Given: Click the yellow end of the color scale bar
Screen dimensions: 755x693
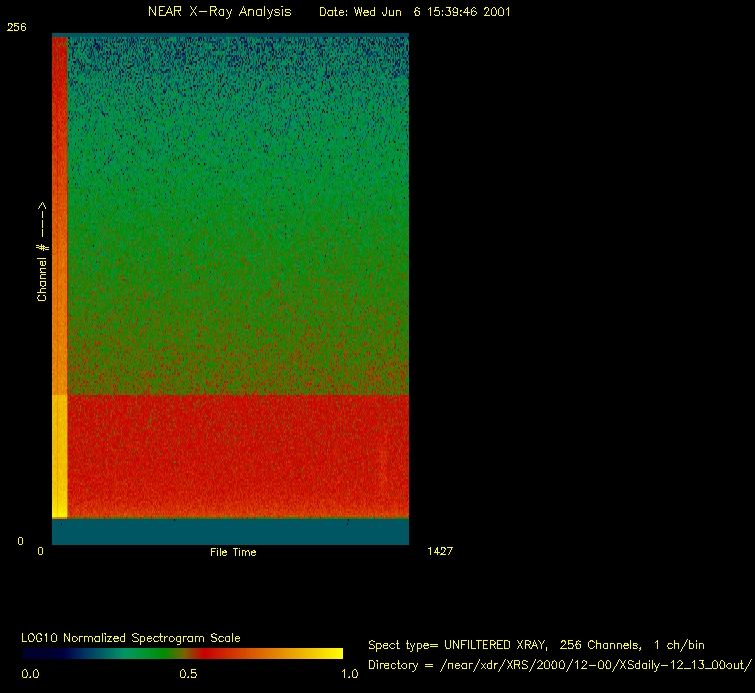Looking at the screenshot, I should (330, 653).
